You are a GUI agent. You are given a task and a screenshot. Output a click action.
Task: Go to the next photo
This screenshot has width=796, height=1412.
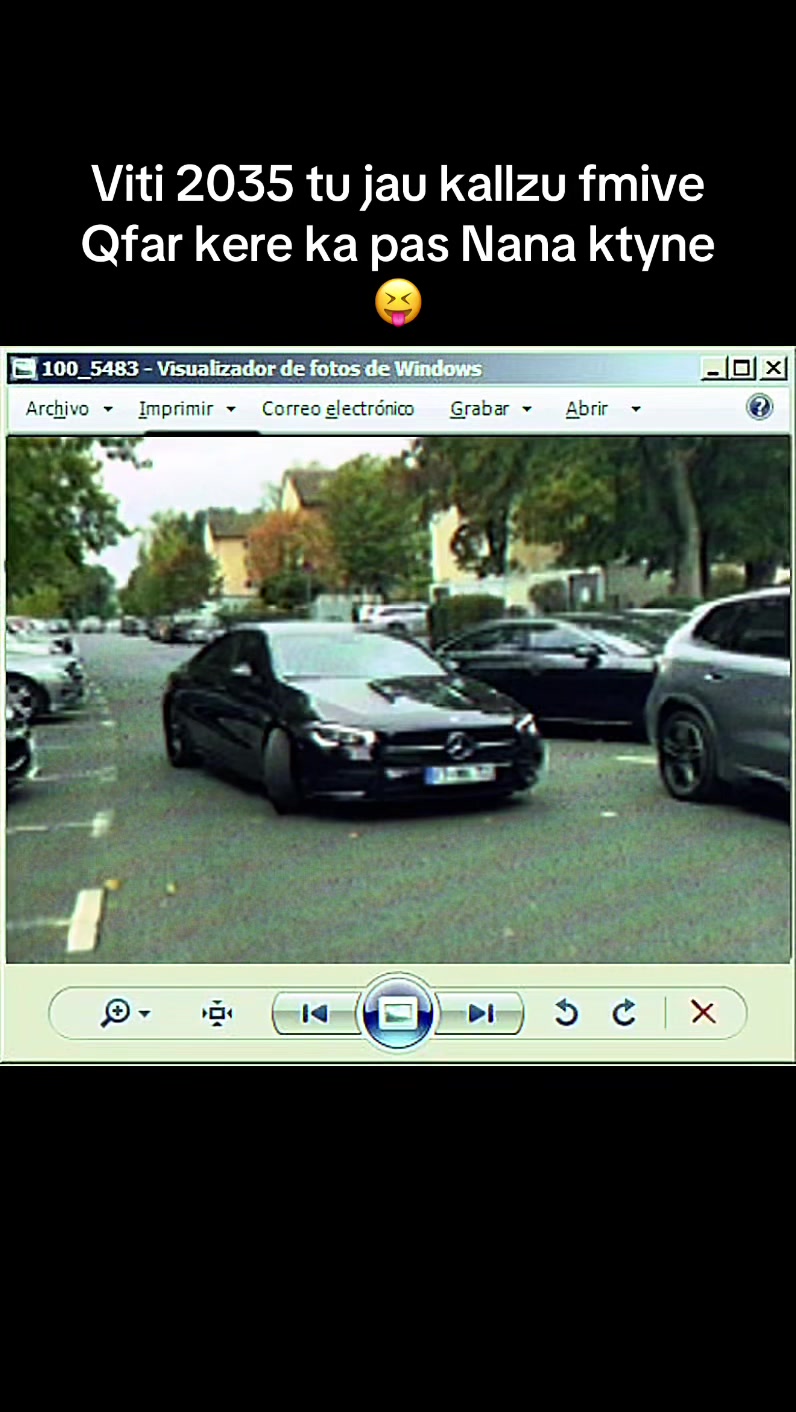click(481, 1014)
